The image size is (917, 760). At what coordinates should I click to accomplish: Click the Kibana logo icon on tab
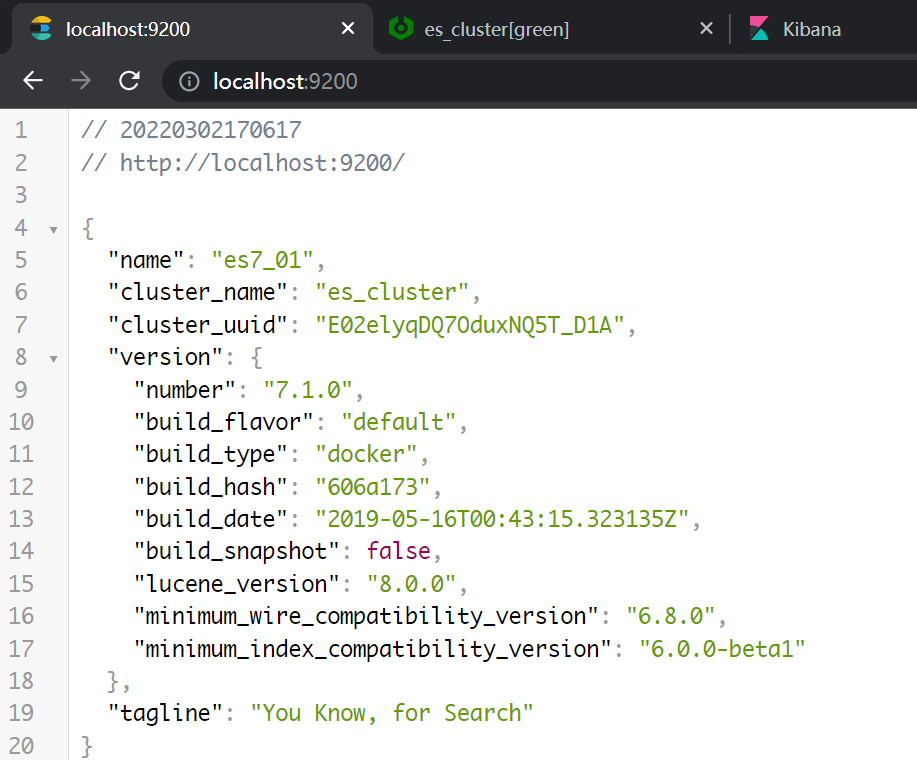click(759, 29)
